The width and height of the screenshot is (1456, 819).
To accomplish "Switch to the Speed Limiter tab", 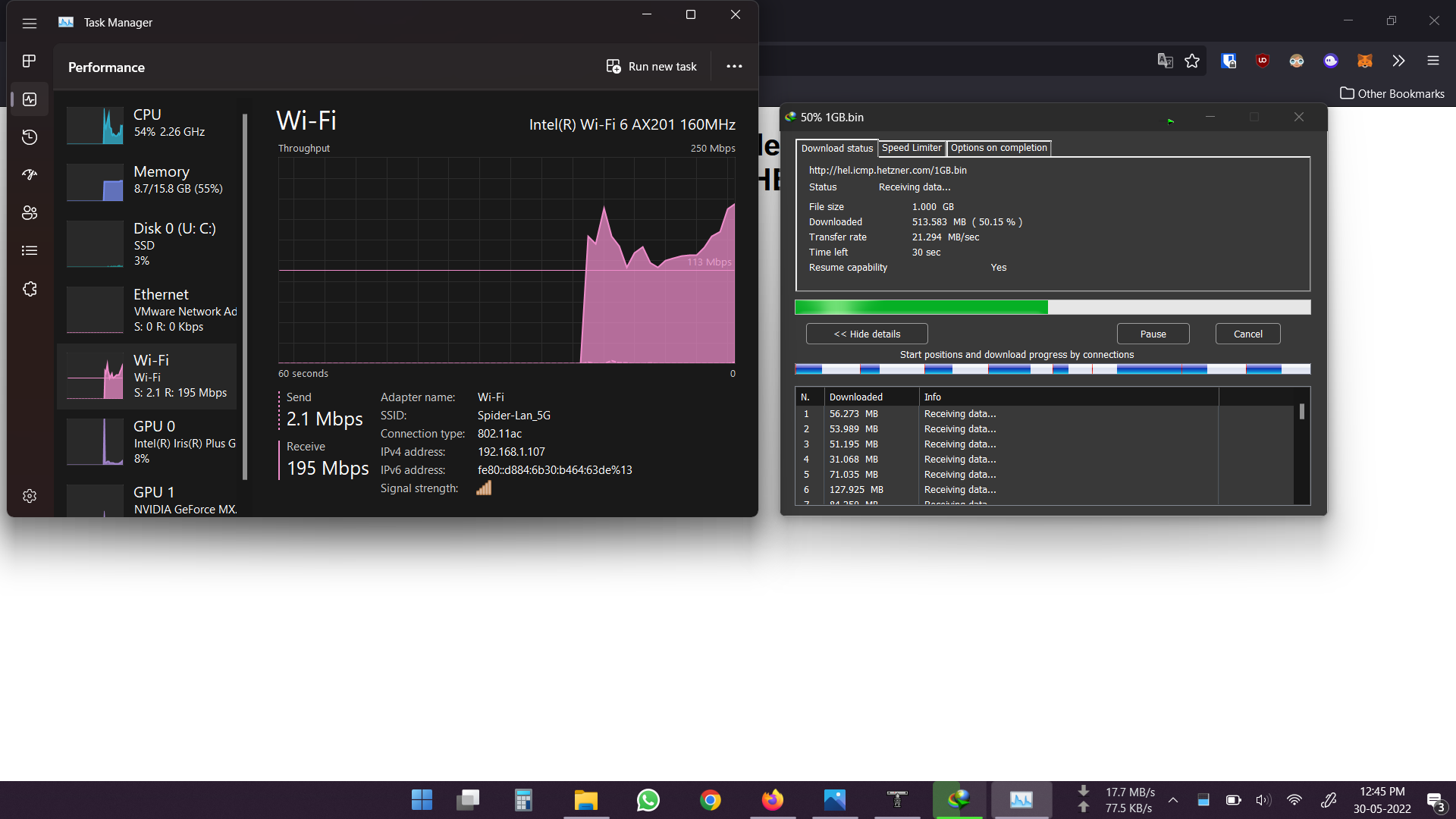I will pyautogui.click(x=912, y=148).
